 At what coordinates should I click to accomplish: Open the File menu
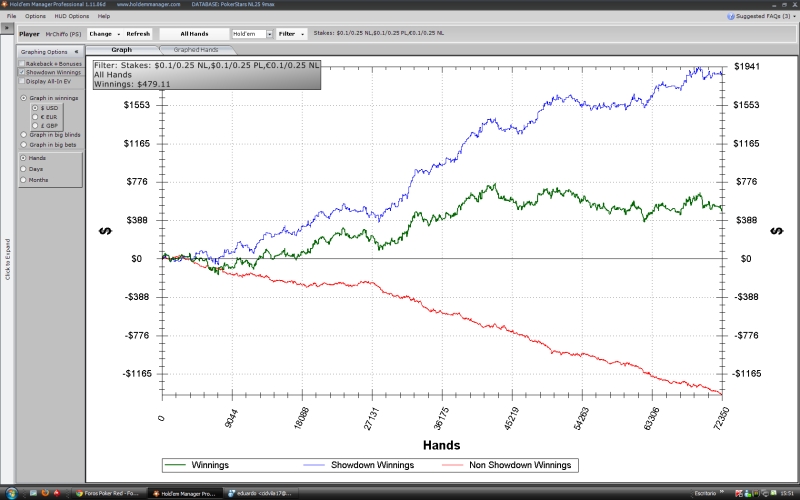pyautogui.click(x=11, y=16)
